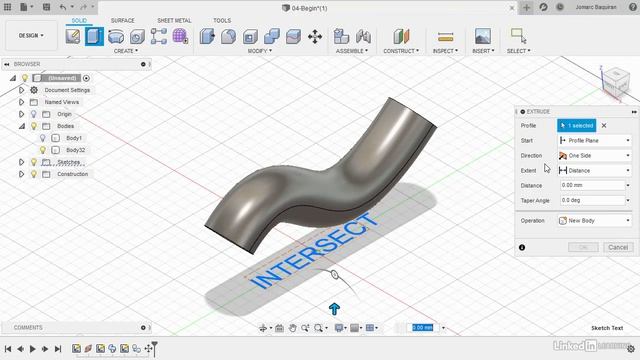Click the Select tool icon
Screen dimensions: 640x360
518,36
